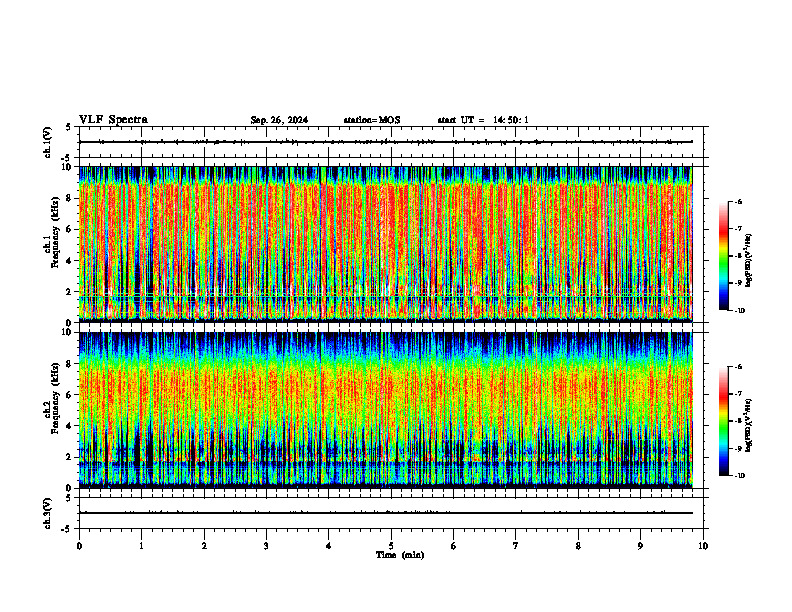This screenshot has height=612, width=792.
Task: Click the "6" kHz tick on the ch.1 frequency axis
Action: pyautogui.click(x=70, y=230)
